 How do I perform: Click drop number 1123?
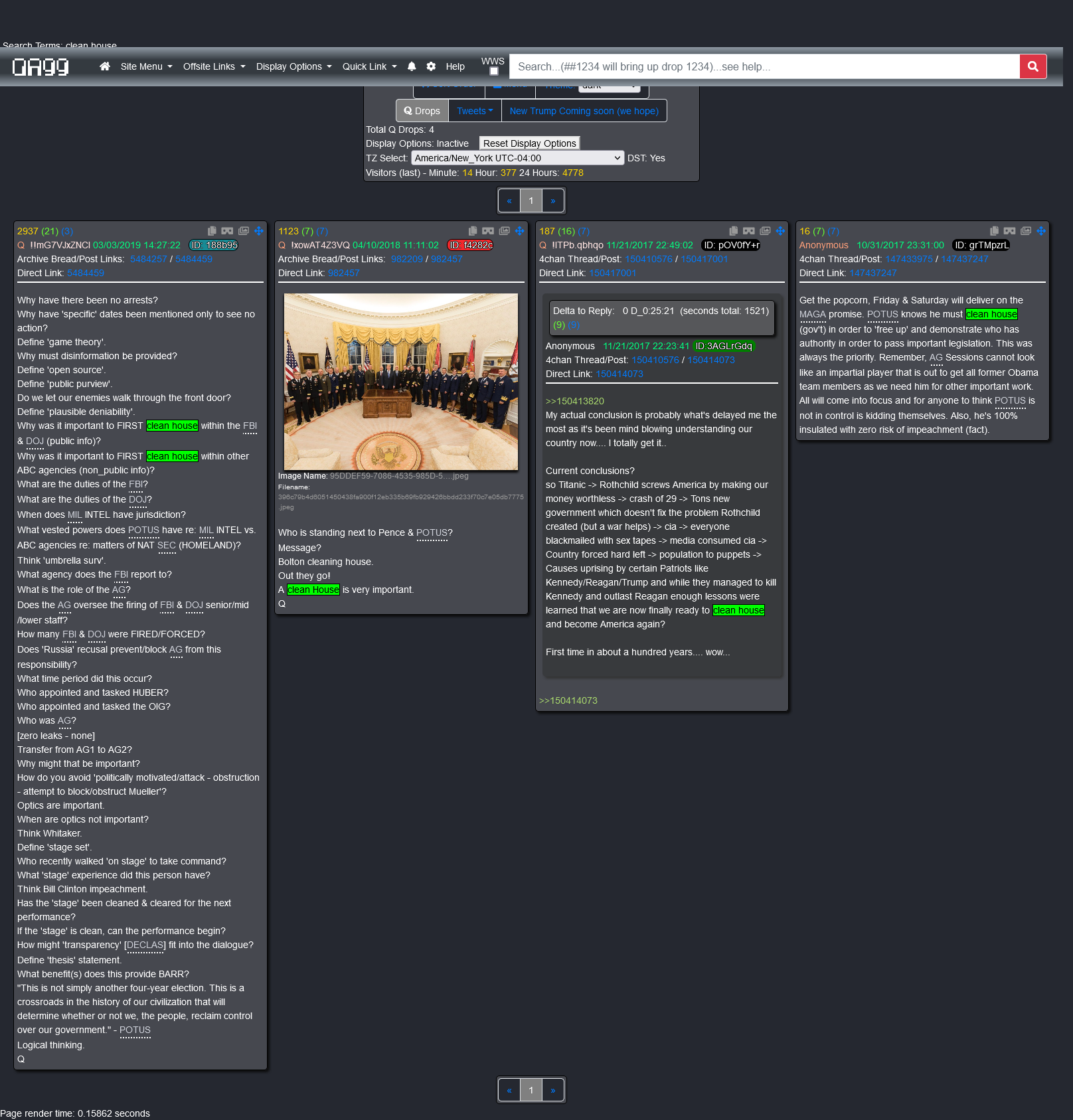[x=289, y=231]
